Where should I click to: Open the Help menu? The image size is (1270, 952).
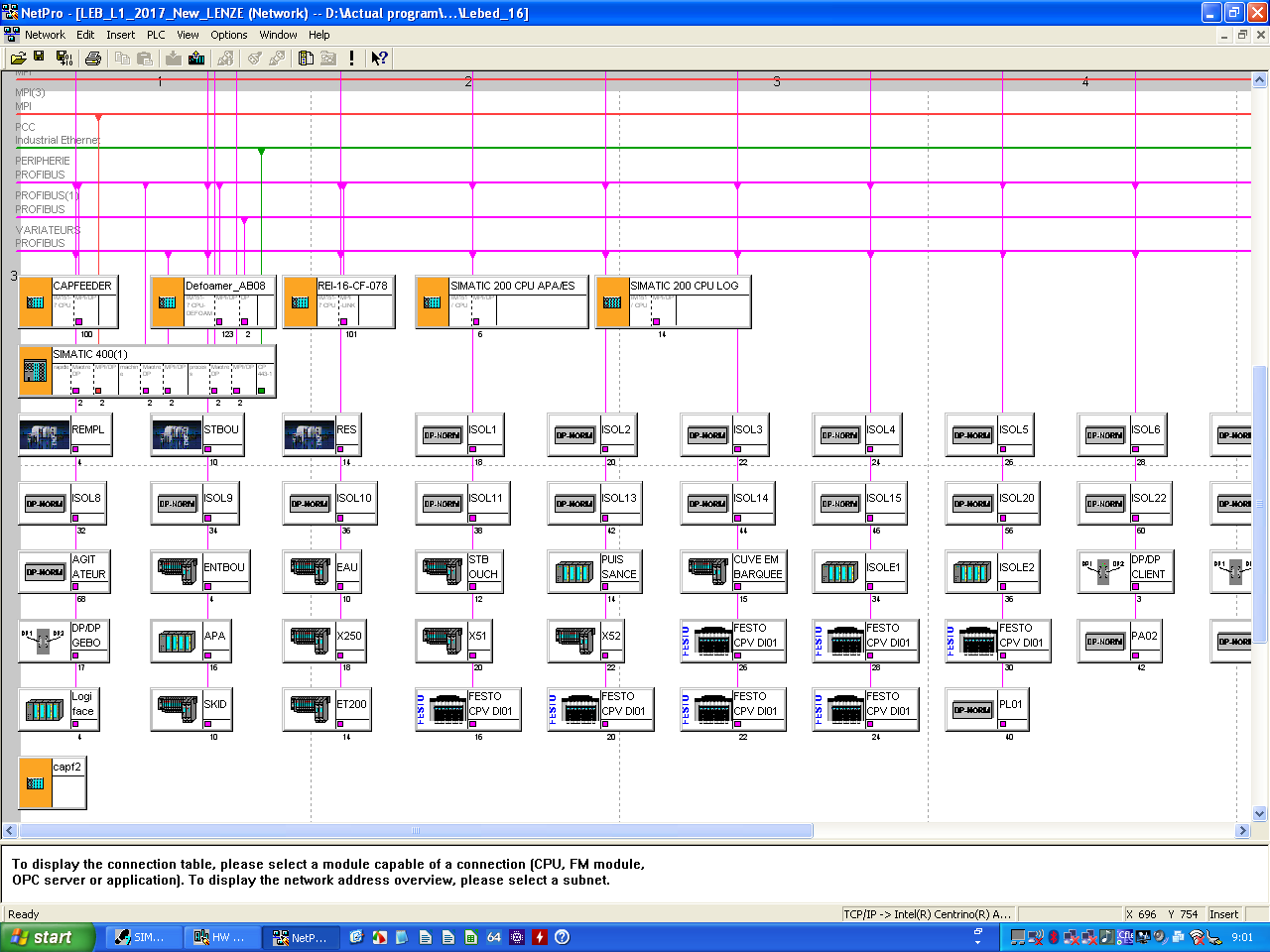tap(319, 35)
